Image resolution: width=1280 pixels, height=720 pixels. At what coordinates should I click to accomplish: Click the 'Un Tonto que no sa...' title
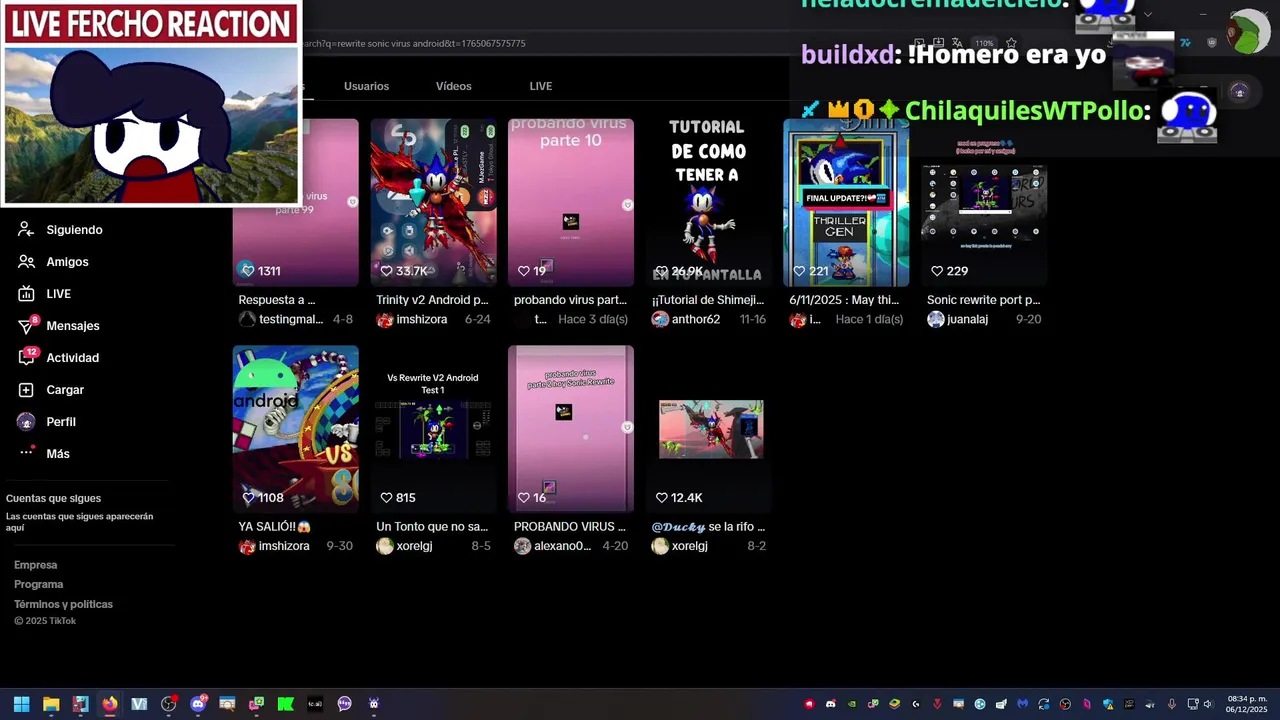coord(432,526)
